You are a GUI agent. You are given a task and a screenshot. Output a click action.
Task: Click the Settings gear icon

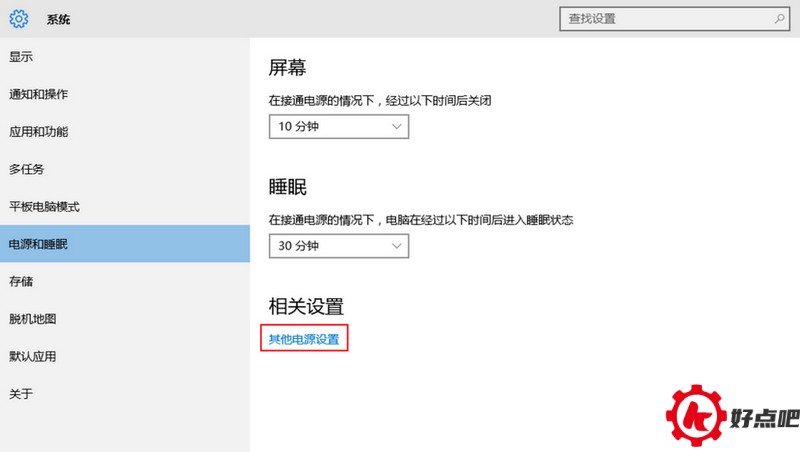tap(19, 19)
